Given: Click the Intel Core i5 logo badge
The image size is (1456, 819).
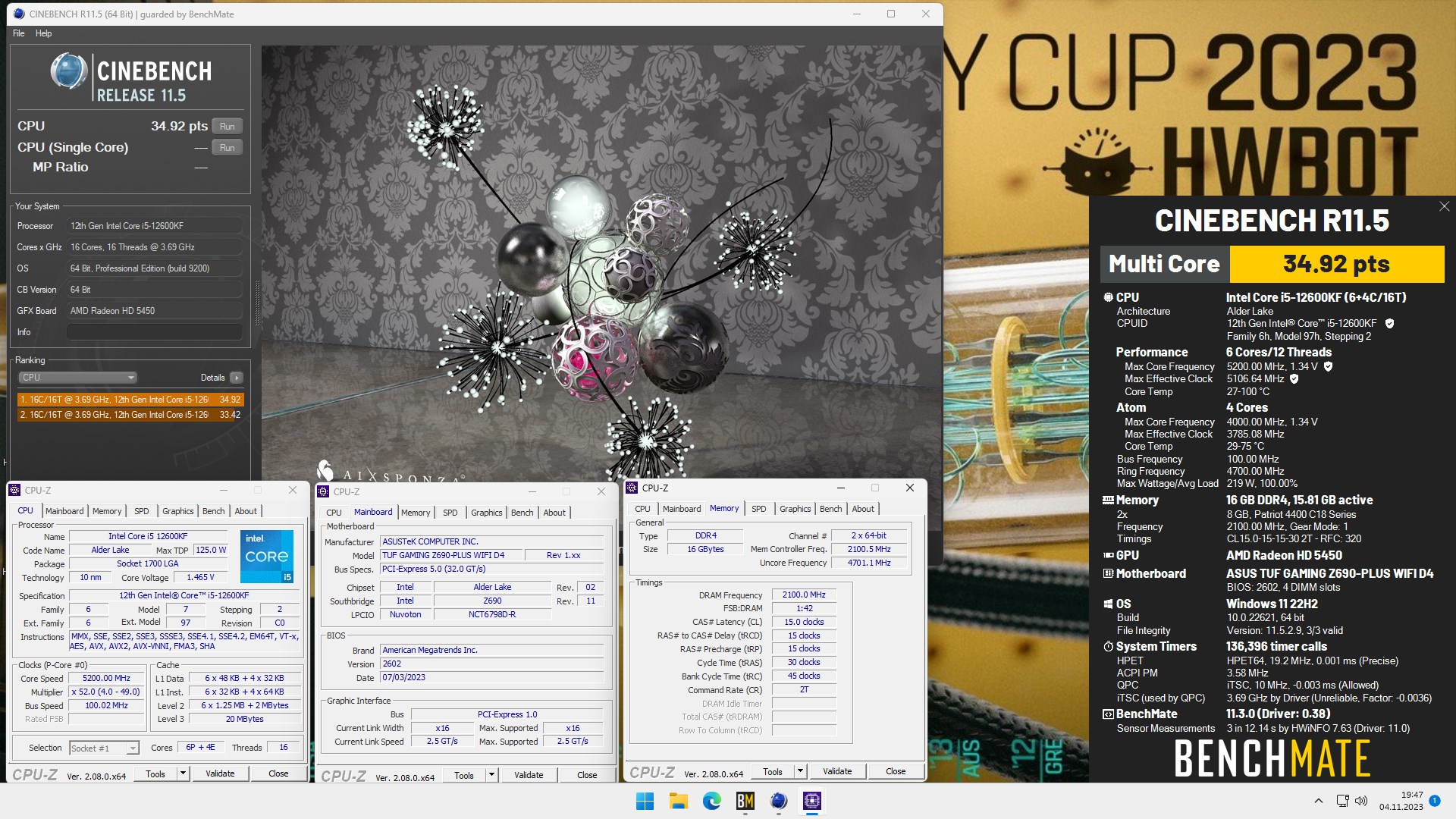Looking at the screenshot, I should tap(266, 556).
